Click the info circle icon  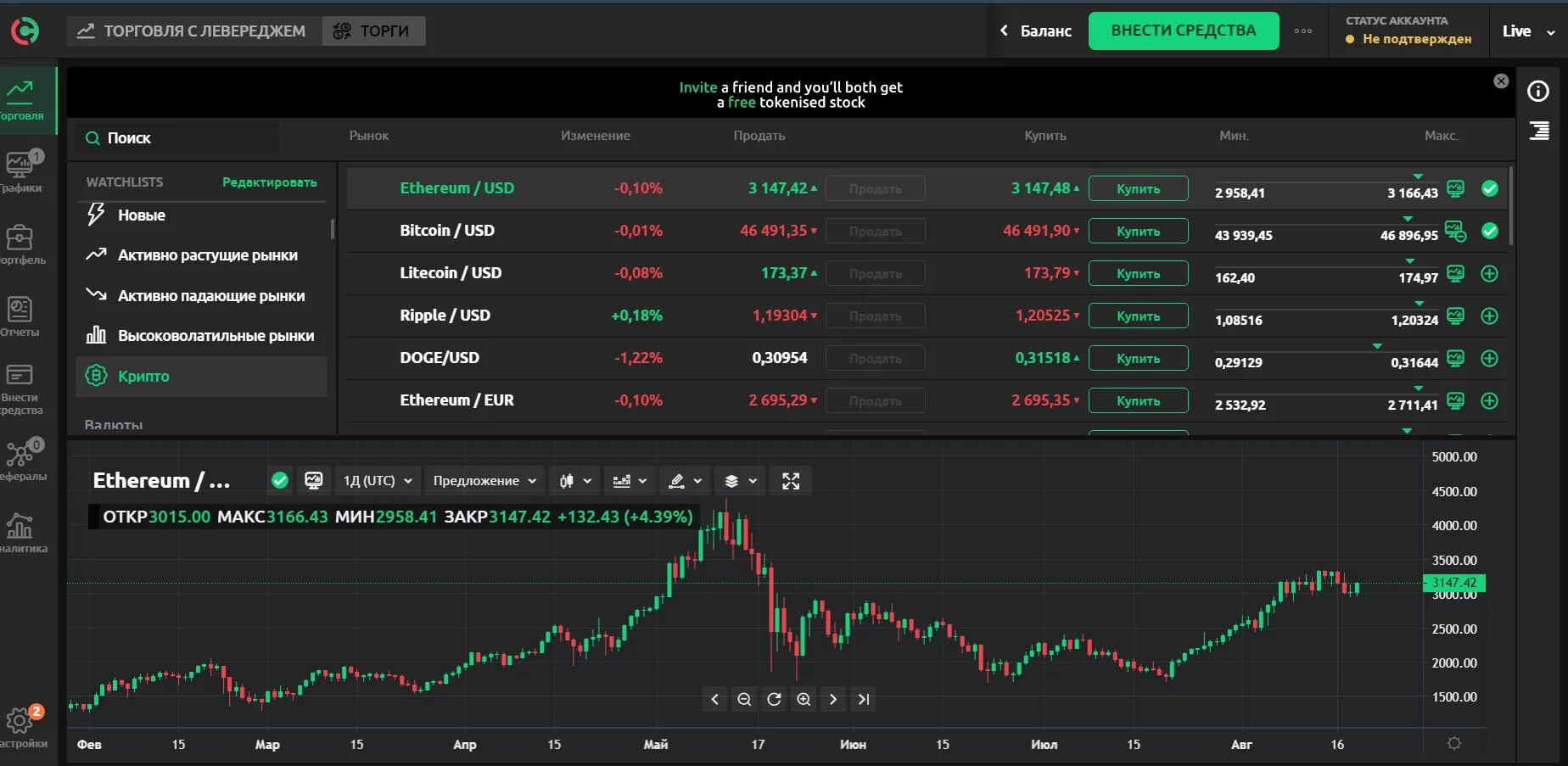1538,91
